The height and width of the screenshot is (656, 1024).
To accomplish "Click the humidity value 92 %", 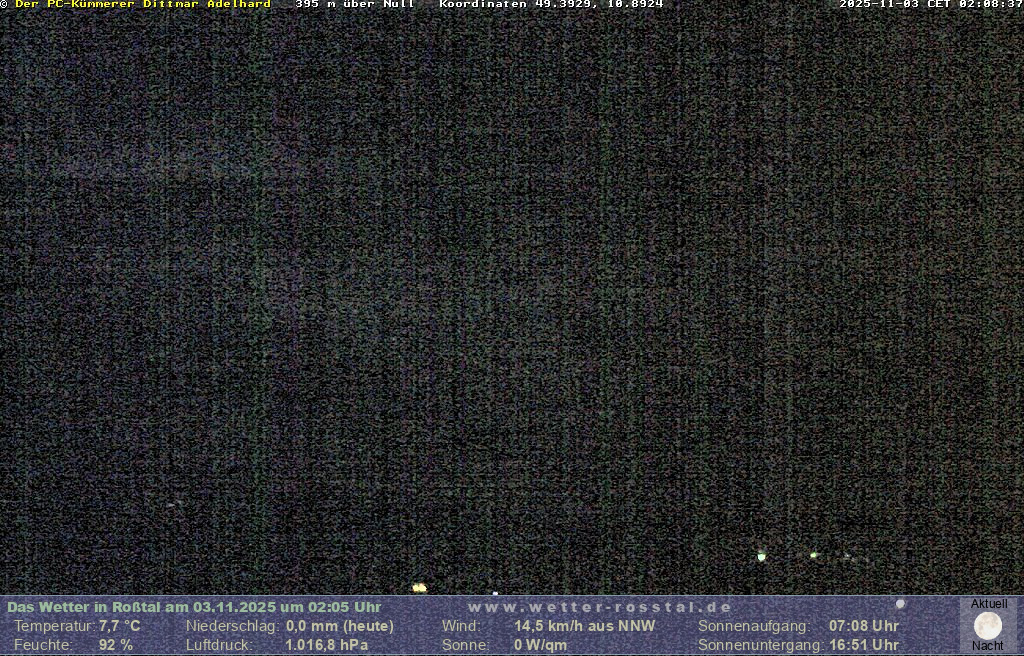I will (x=115, y=645).
